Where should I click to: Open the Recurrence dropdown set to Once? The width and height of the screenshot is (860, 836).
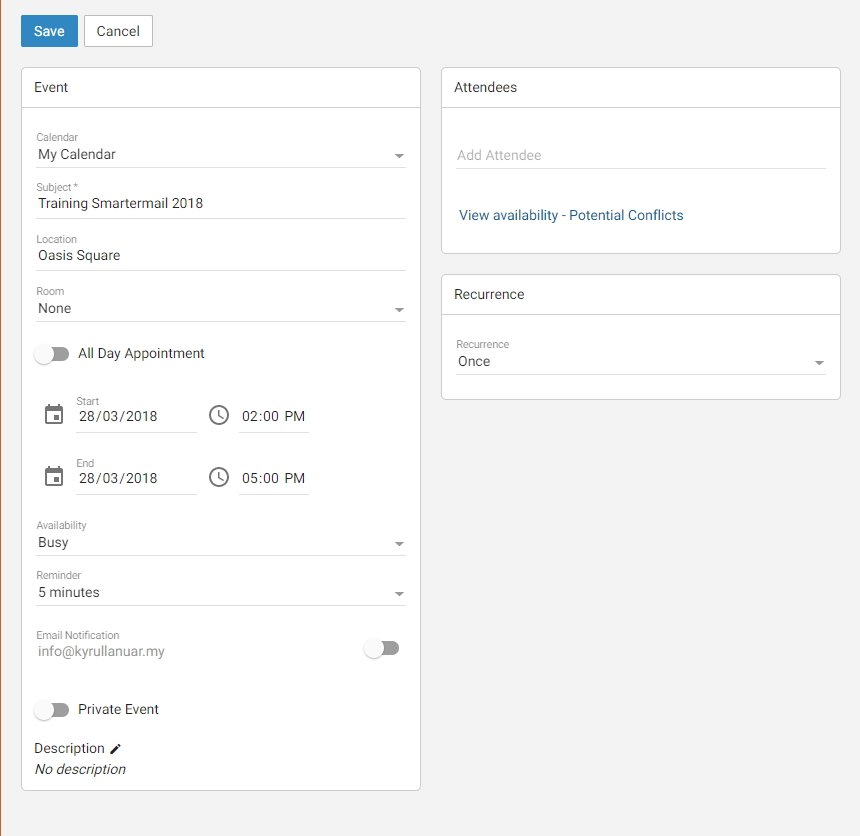pyautogui.click(x=641, y=361)
